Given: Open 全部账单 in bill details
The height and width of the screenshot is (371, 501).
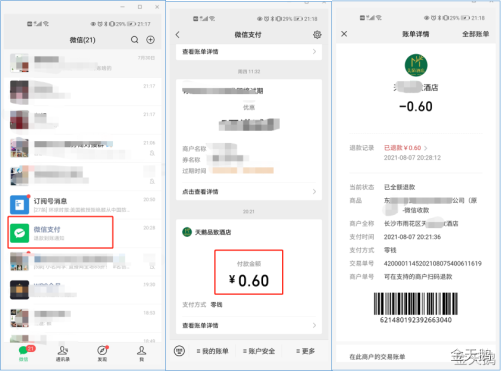Looking at the screenshot, I should 476,34.
